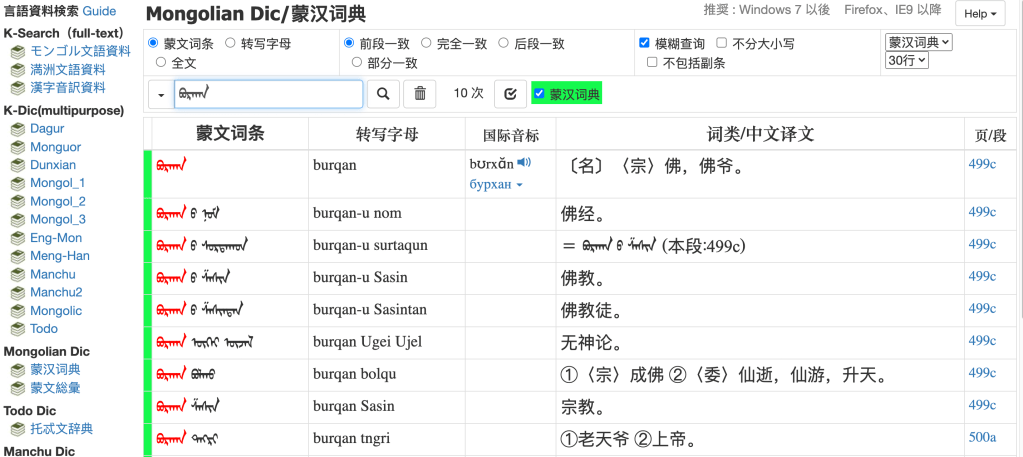Click the search magnifier button

click(382, 94)
